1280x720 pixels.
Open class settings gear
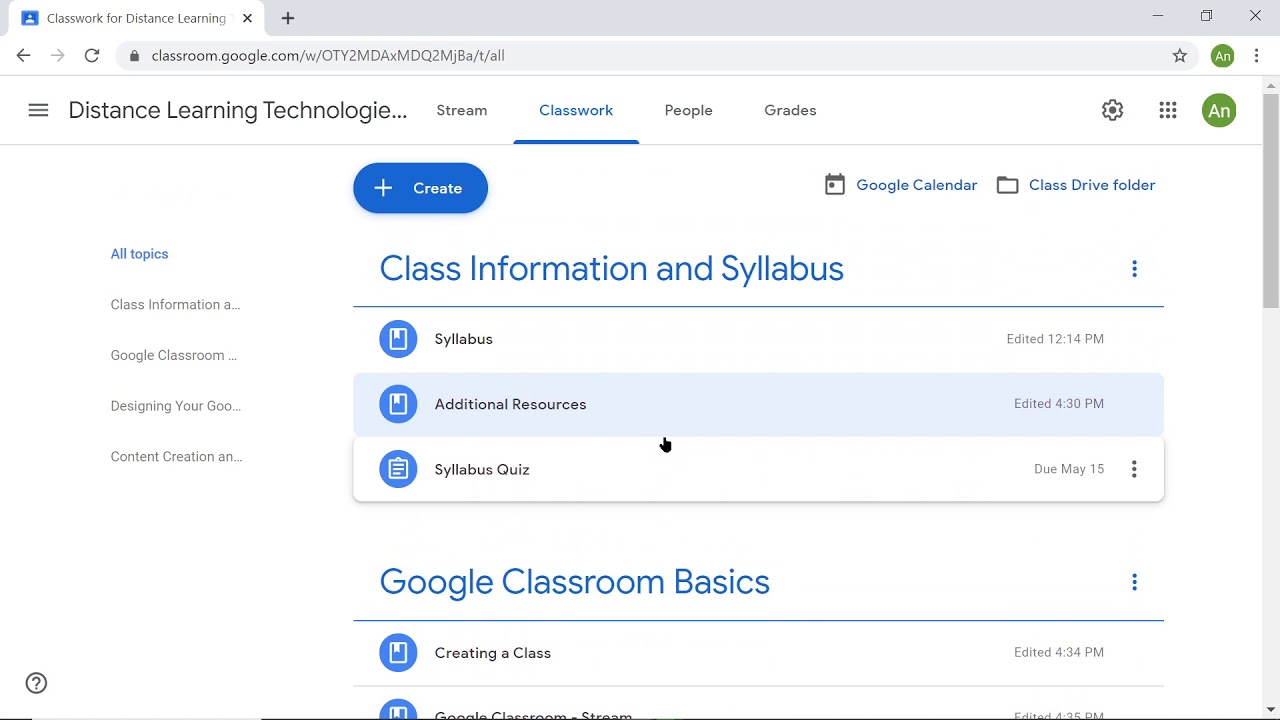[1113, 110]
